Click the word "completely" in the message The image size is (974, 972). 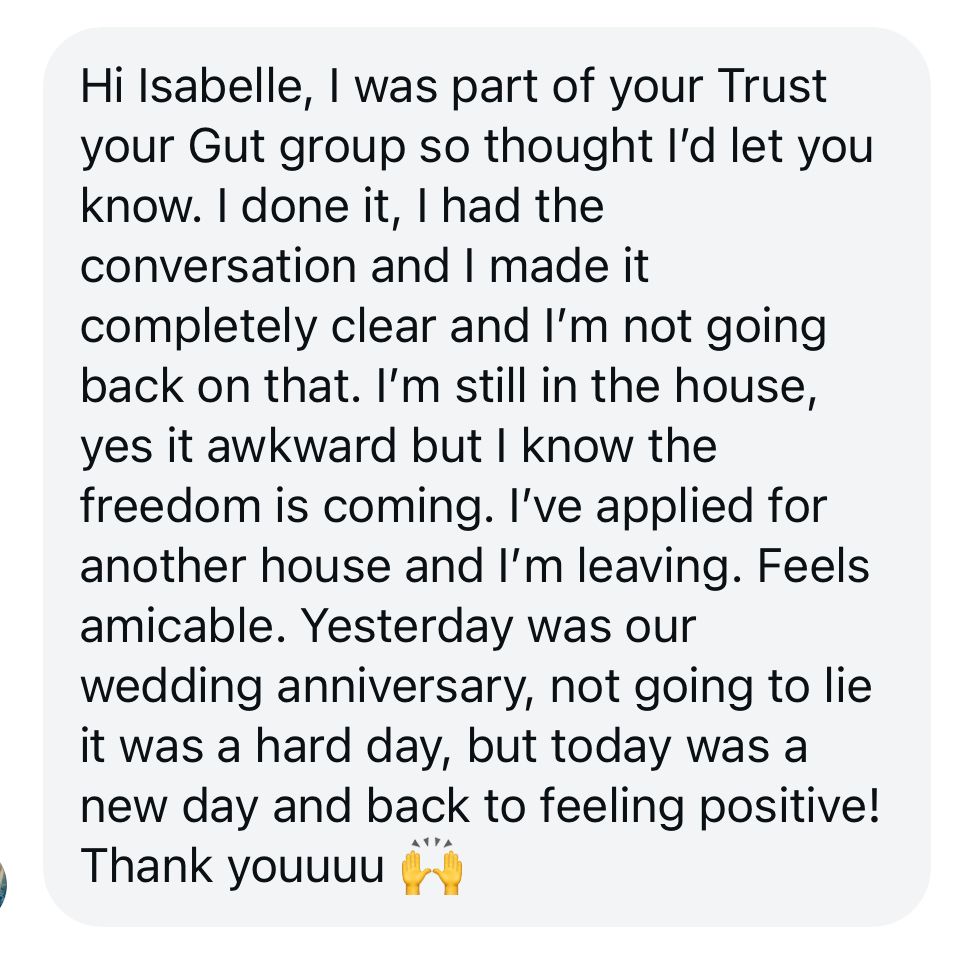coord(199,327)
